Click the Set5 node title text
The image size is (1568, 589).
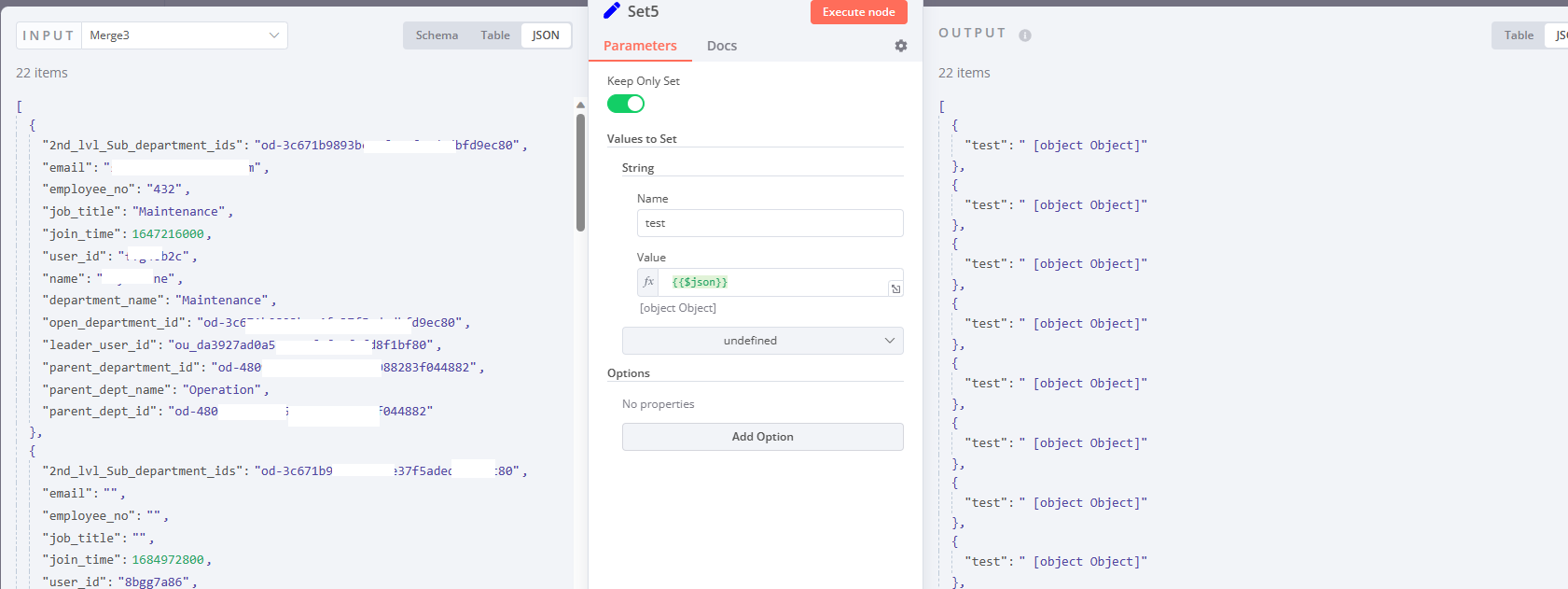pos(644,11)
